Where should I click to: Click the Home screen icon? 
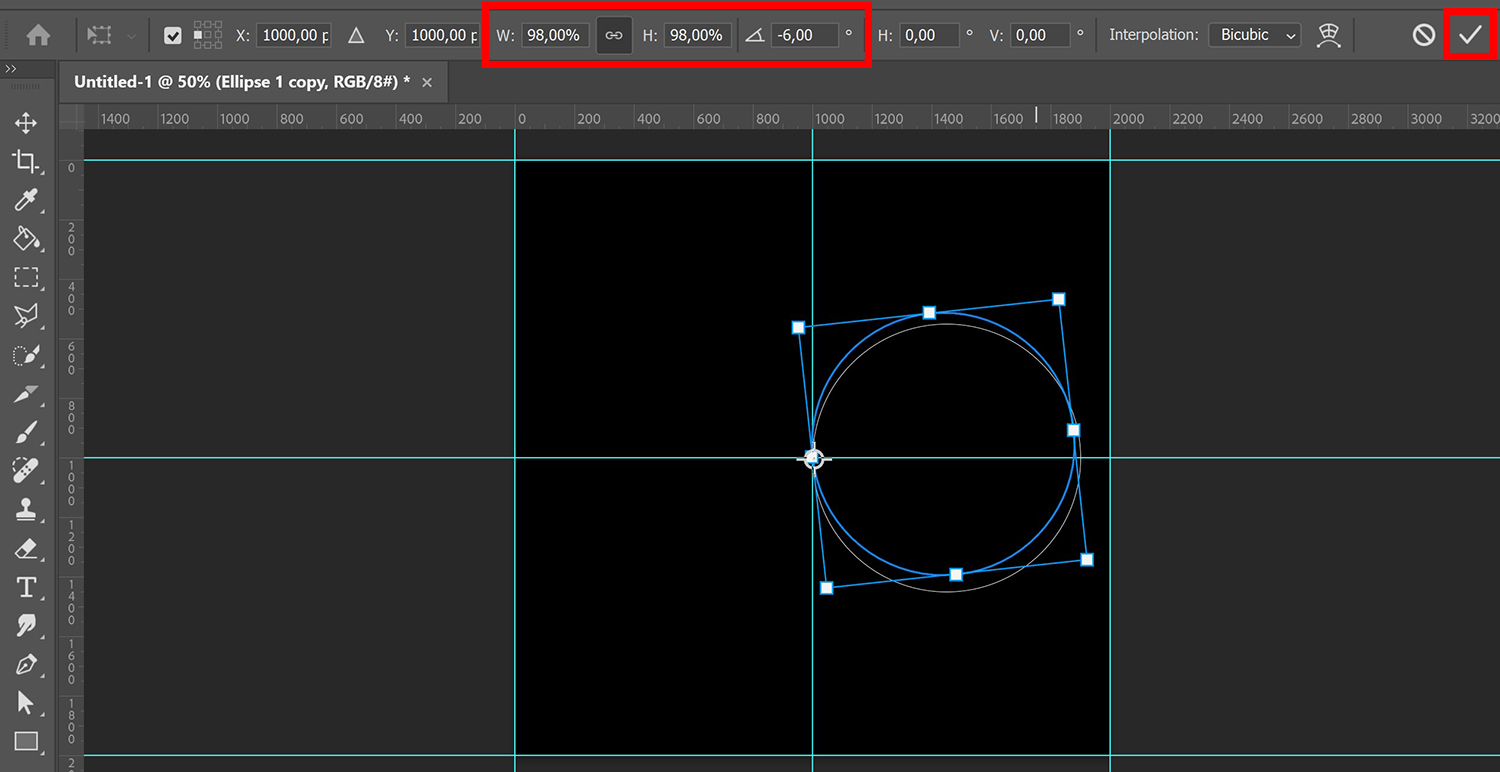click(38, 33)
